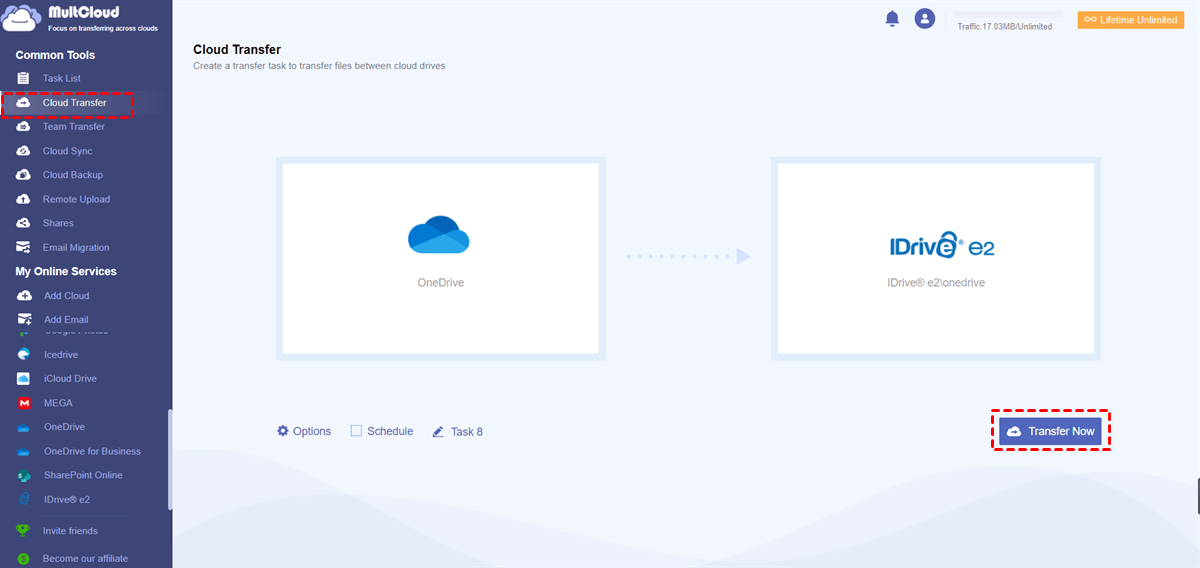1200x568 pixels.
Task: Select OneDrive source box
Action: (x=441, y=258)
